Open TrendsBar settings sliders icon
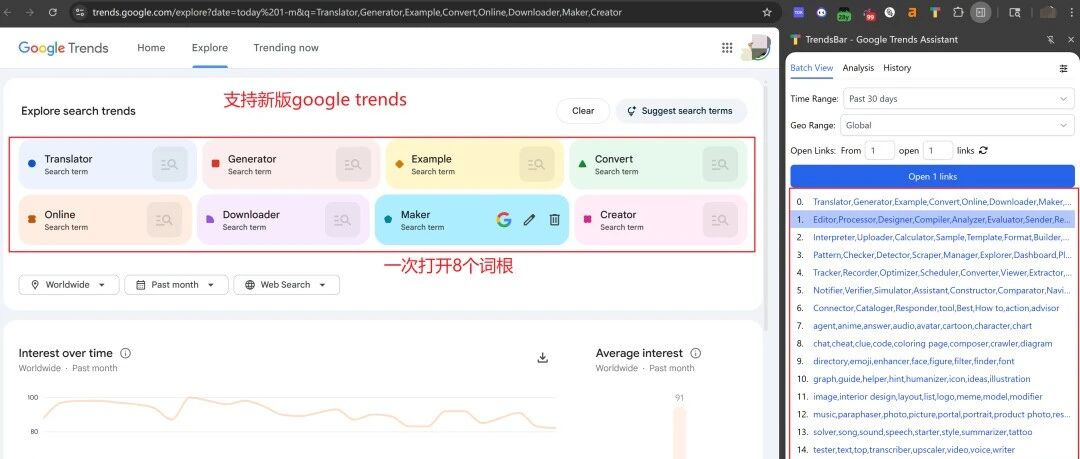 (1063, 68)
